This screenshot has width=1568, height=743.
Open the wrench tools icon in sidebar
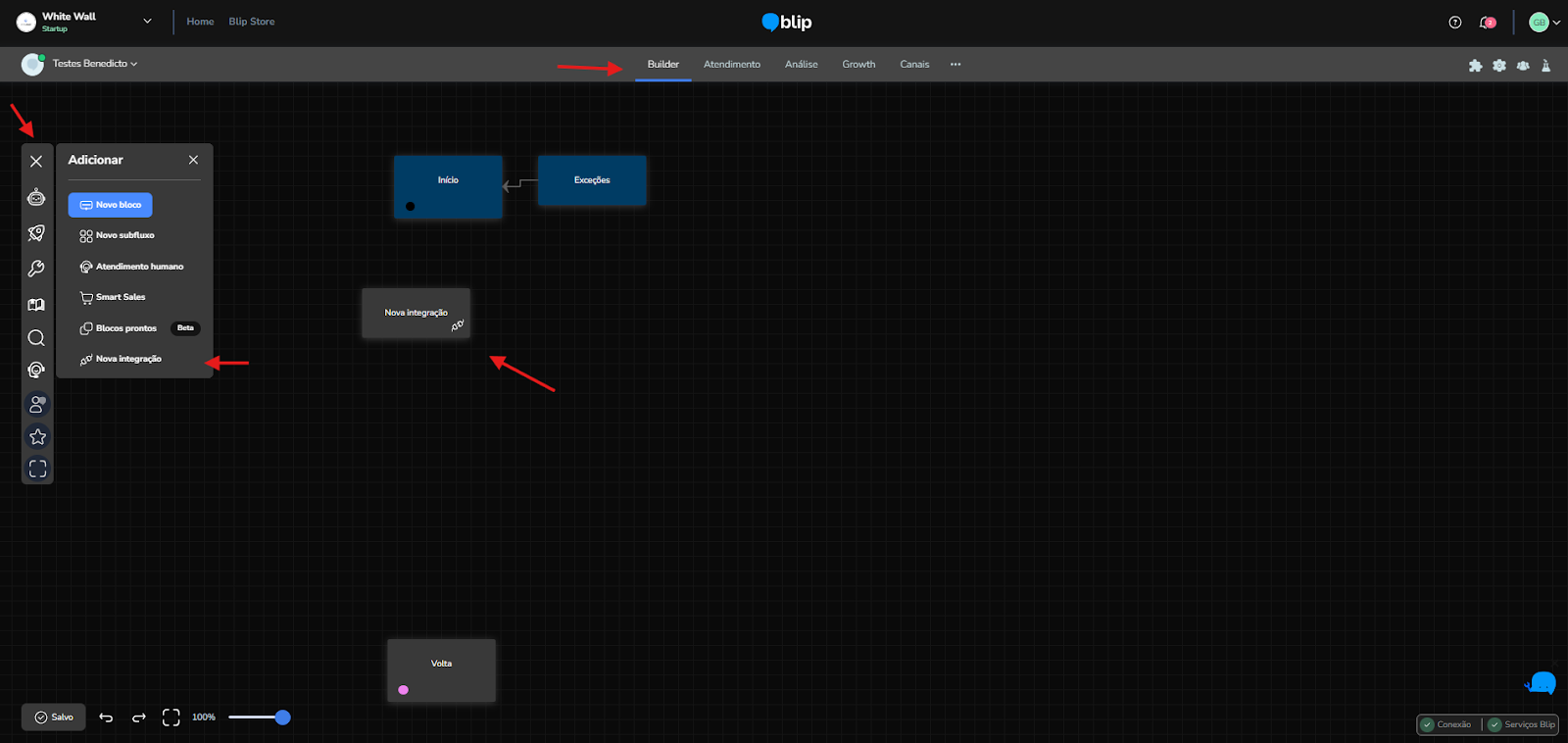click(36, 269)
